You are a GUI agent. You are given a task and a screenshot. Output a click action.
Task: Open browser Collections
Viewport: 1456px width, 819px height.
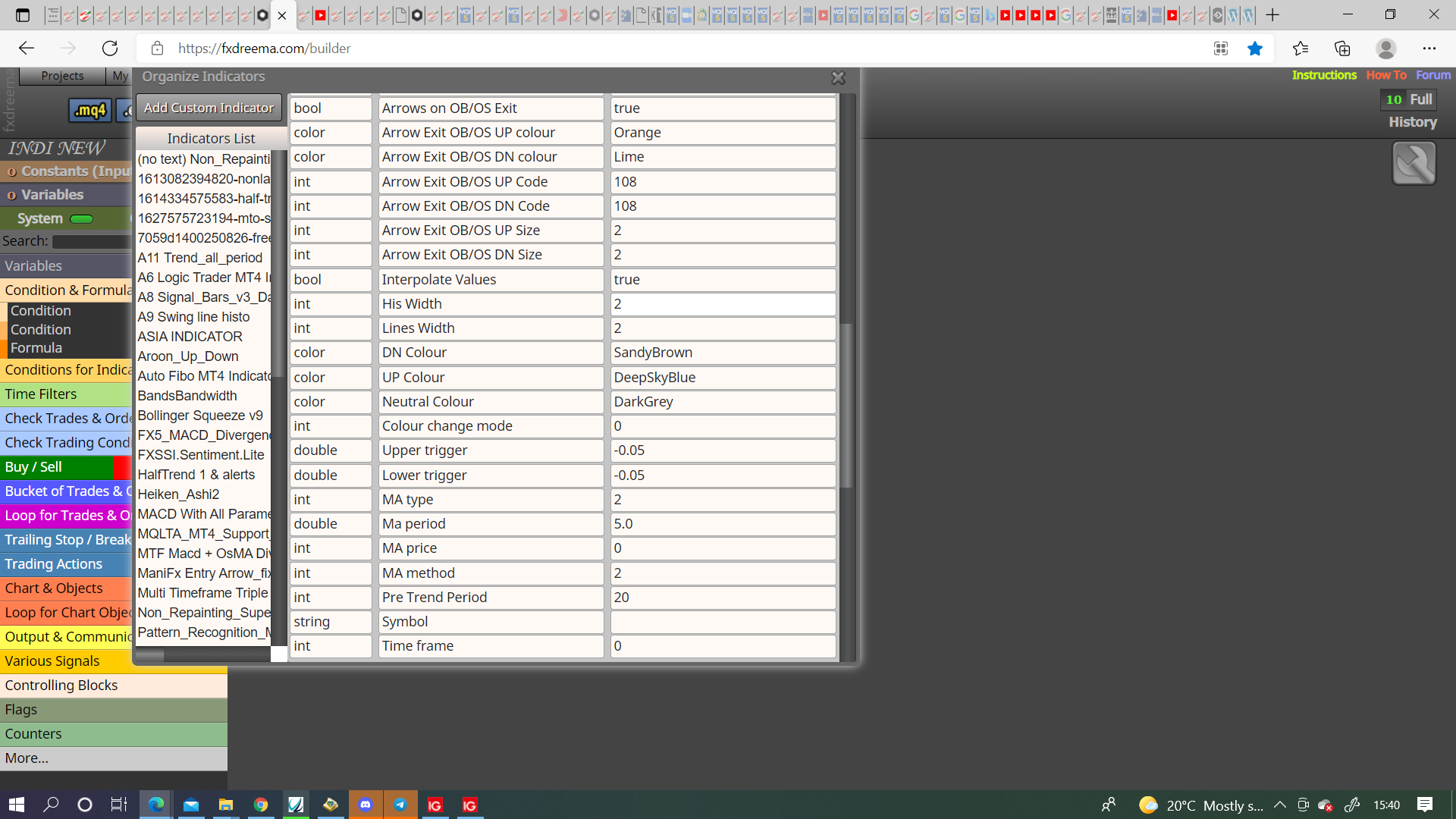click(x=1342, y=49)
